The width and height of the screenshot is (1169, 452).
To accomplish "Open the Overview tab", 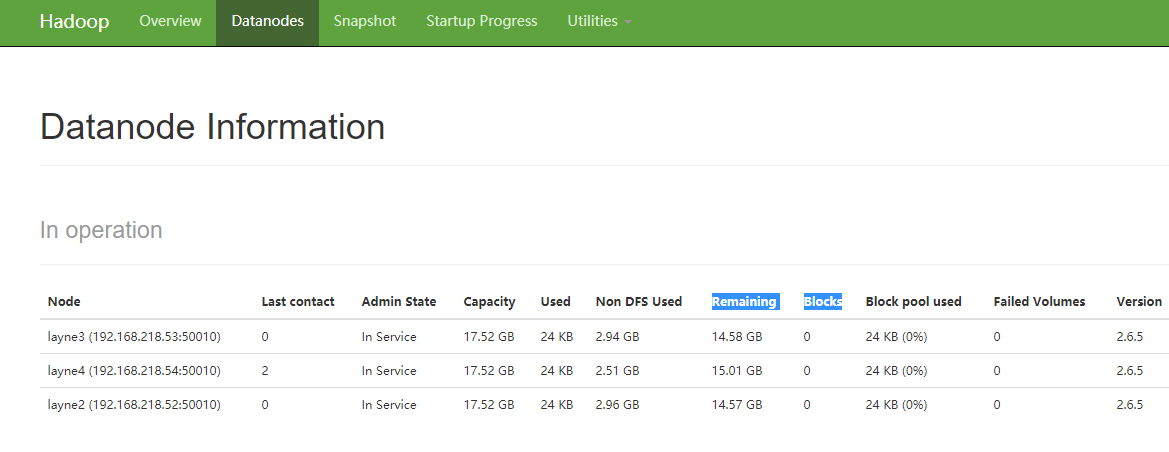I will [170, 21].
